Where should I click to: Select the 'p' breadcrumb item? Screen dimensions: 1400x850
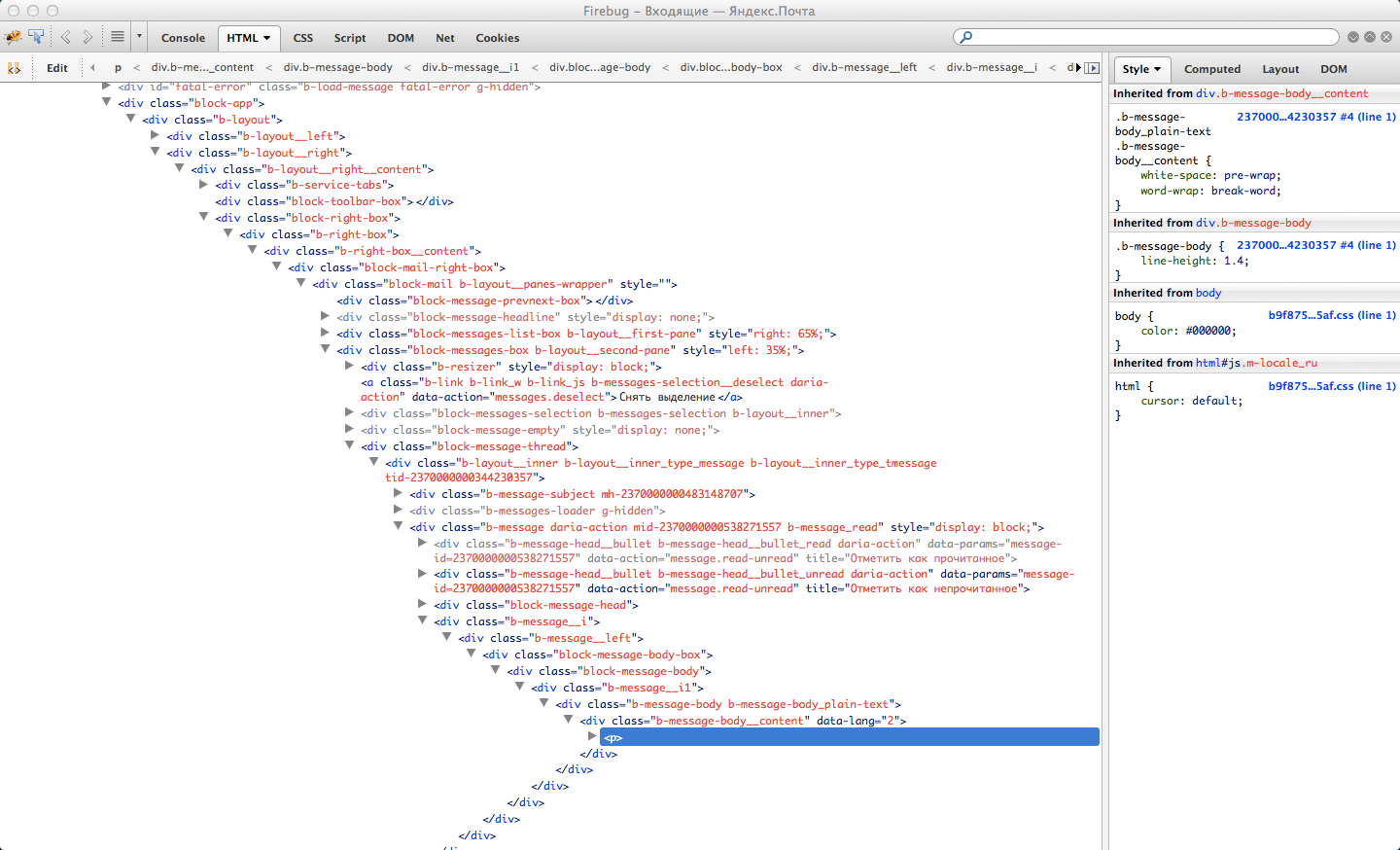point(118,68)
